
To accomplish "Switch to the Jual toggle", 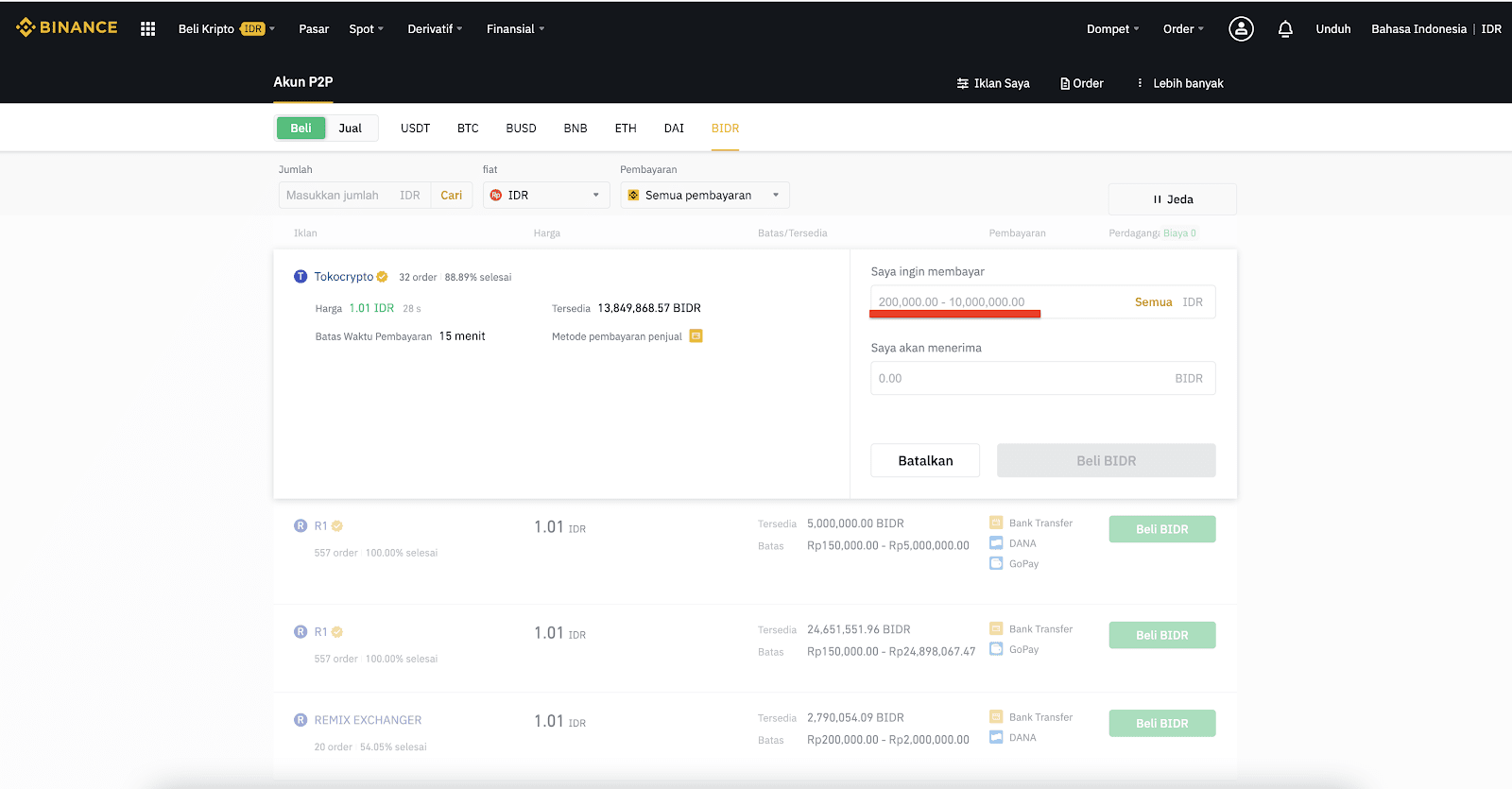I will coord(351,129).
